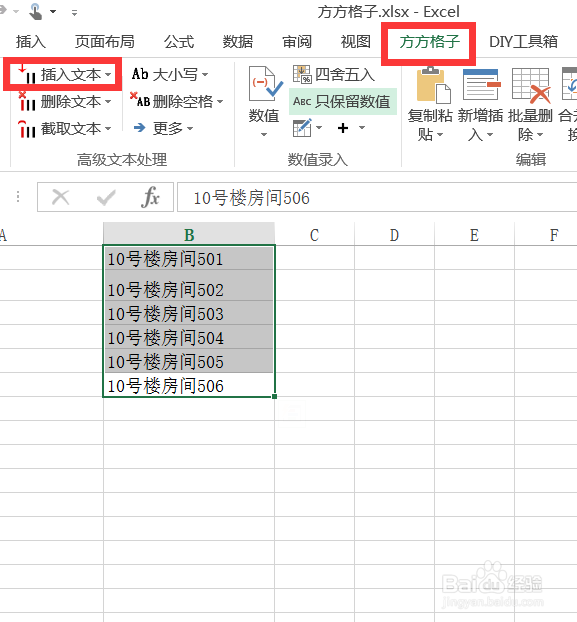Click the Extract Text (截取文本) icon

pyautogui.click(x=27, y=129)
